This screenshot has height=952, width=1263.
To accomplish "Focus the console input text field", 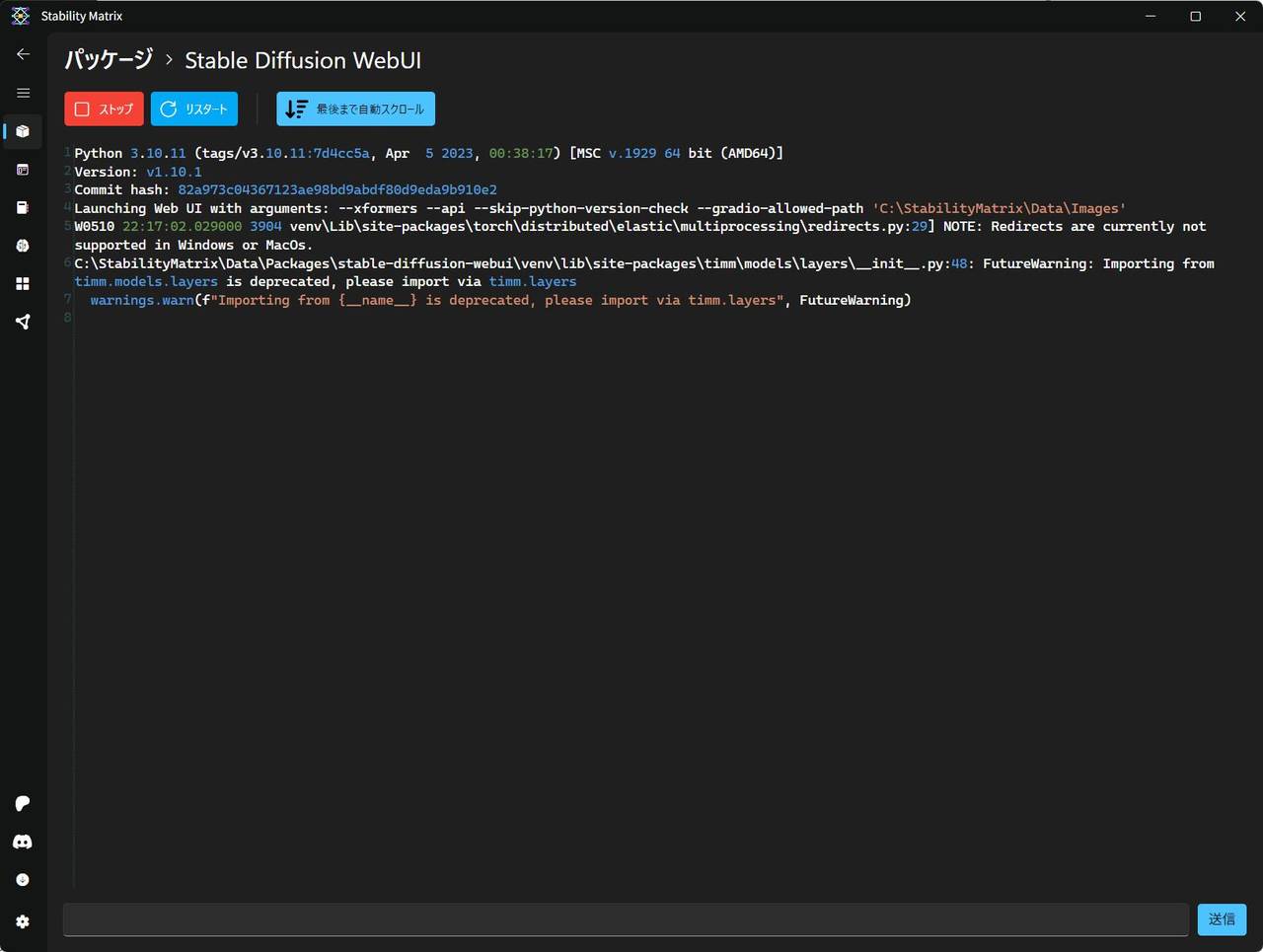I will coord(626,919).
